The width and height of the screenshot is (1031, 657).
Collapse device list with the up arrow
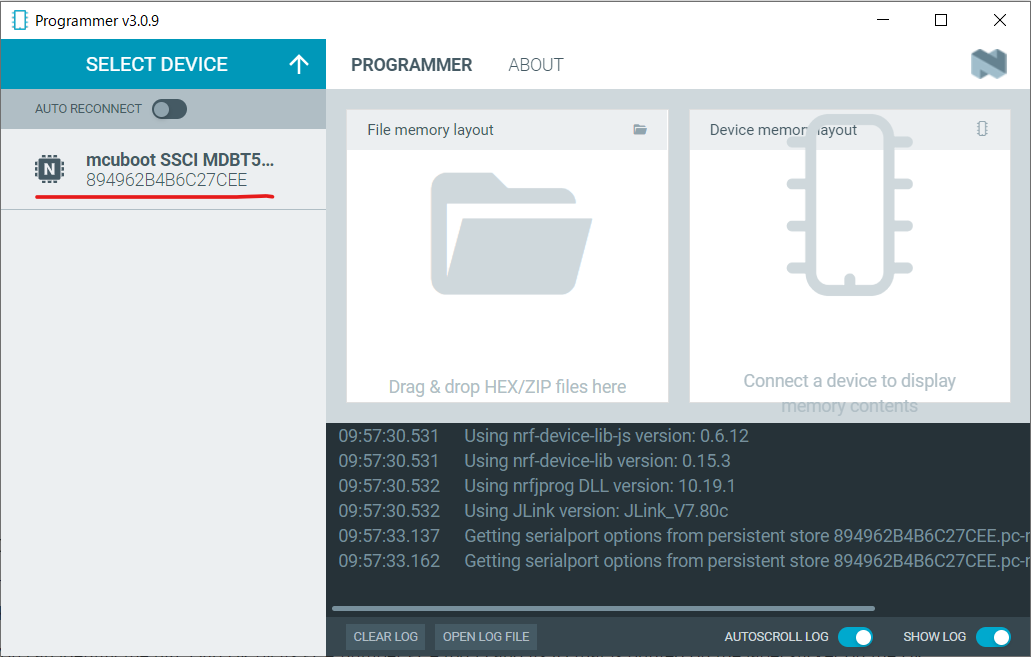(x=298, y=64)
